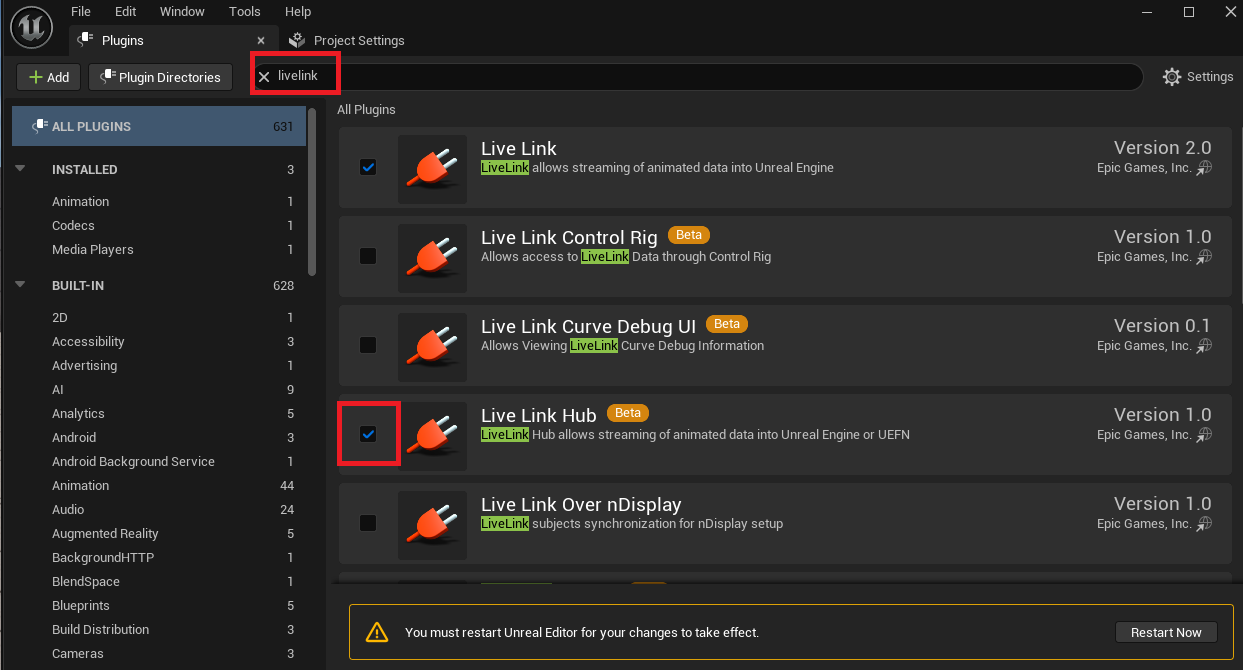Click the Beta badge on Curve Debug UI
The width and height of the screenshot is (1243, 670).
pos(727,324)
